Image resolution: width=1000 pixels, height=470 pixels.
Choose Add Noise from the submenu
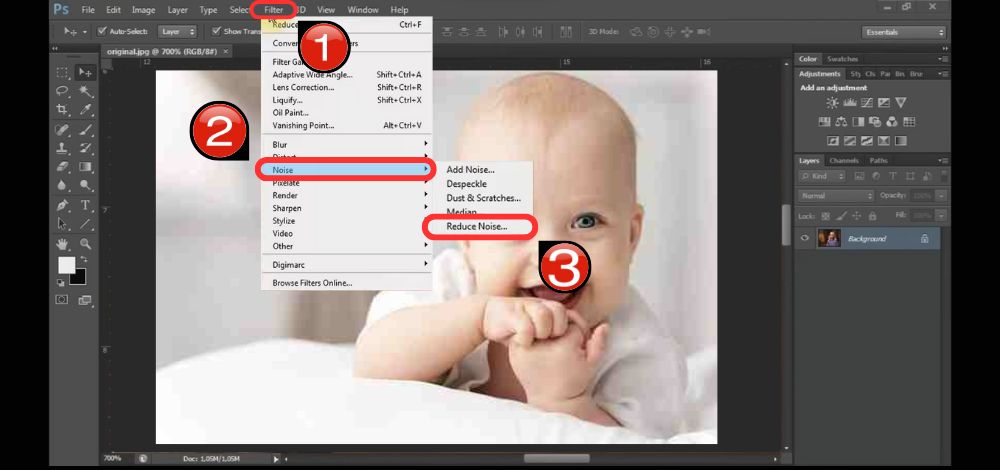(471, 170)
